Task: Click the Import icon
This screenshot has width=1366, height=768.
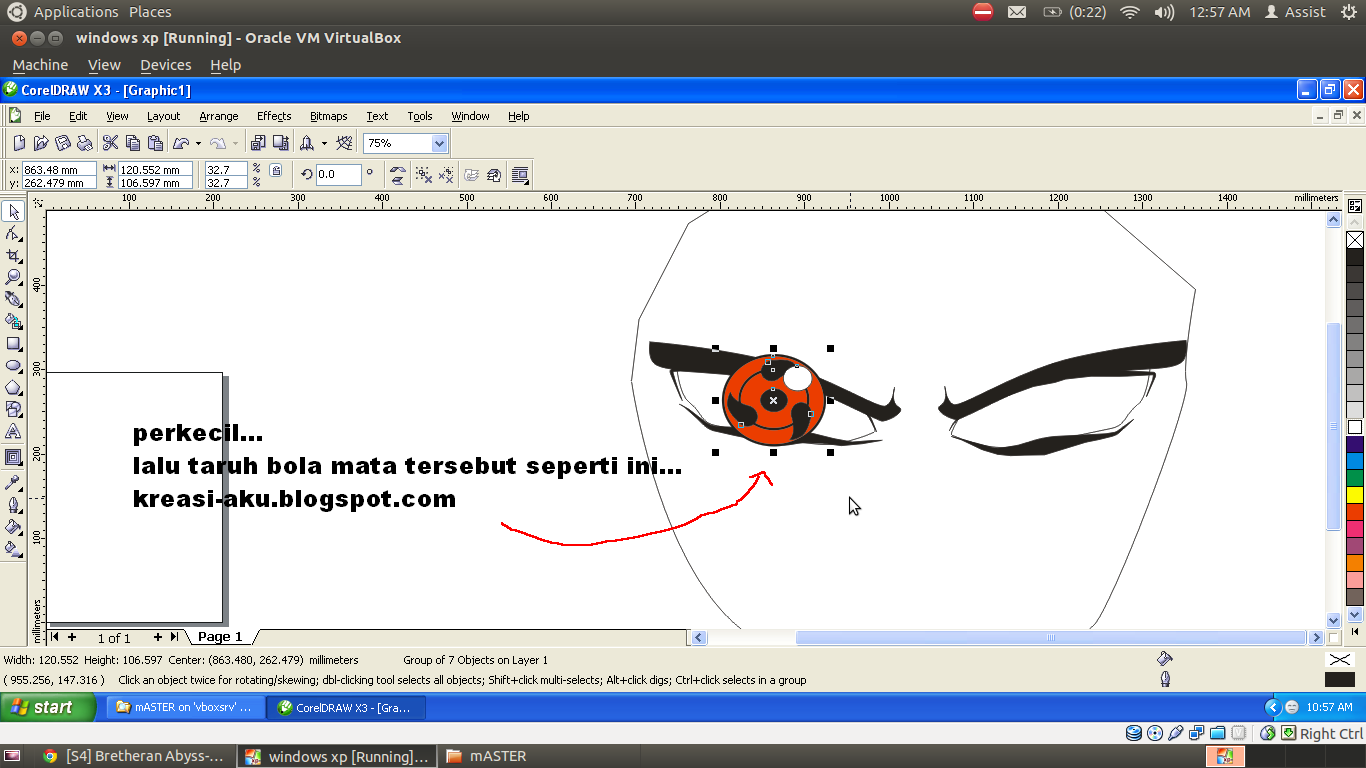Action: [x=258, y=143]
